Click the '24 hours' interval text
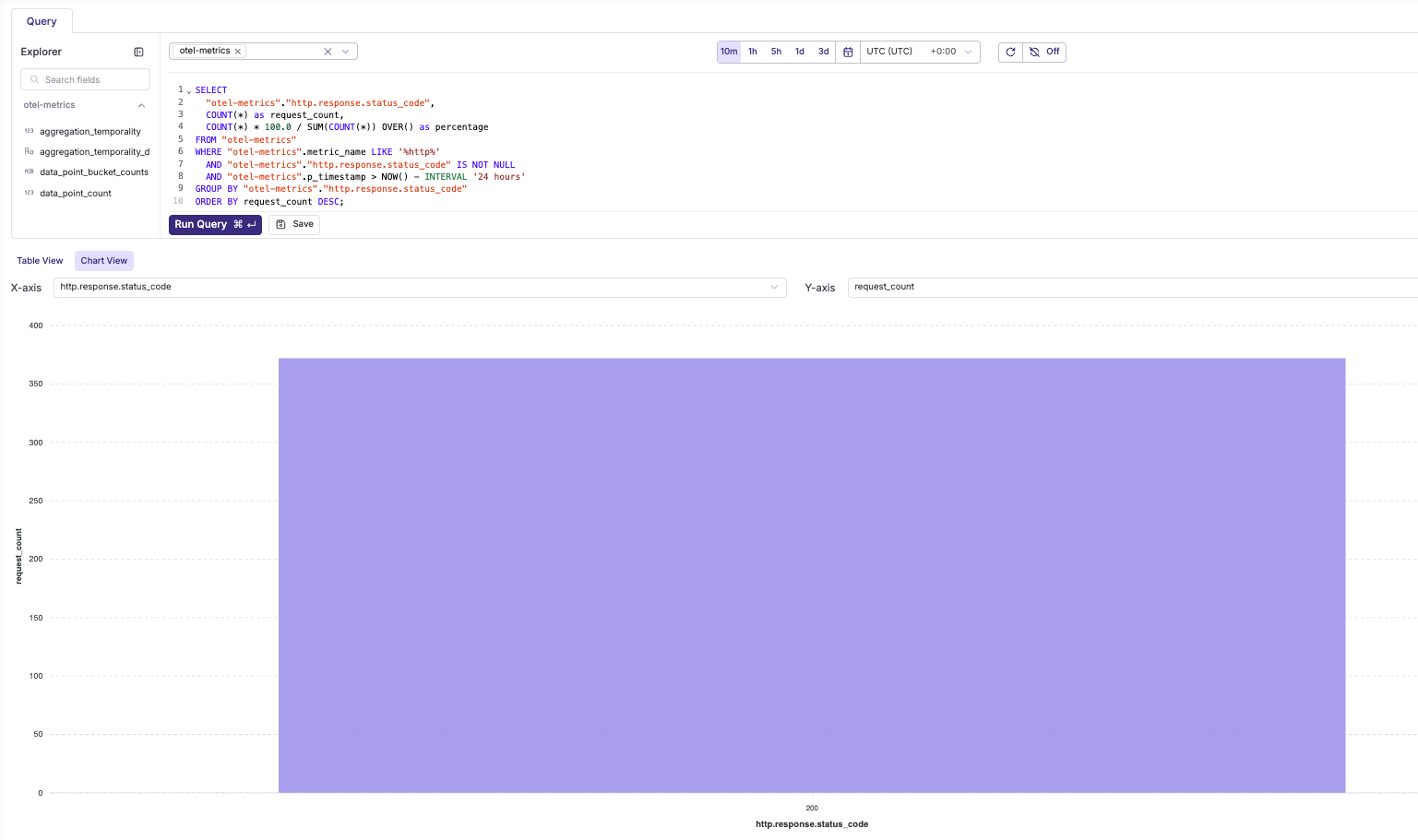The width and height of the screenshot is (1418, 840). tap(499, 177)
